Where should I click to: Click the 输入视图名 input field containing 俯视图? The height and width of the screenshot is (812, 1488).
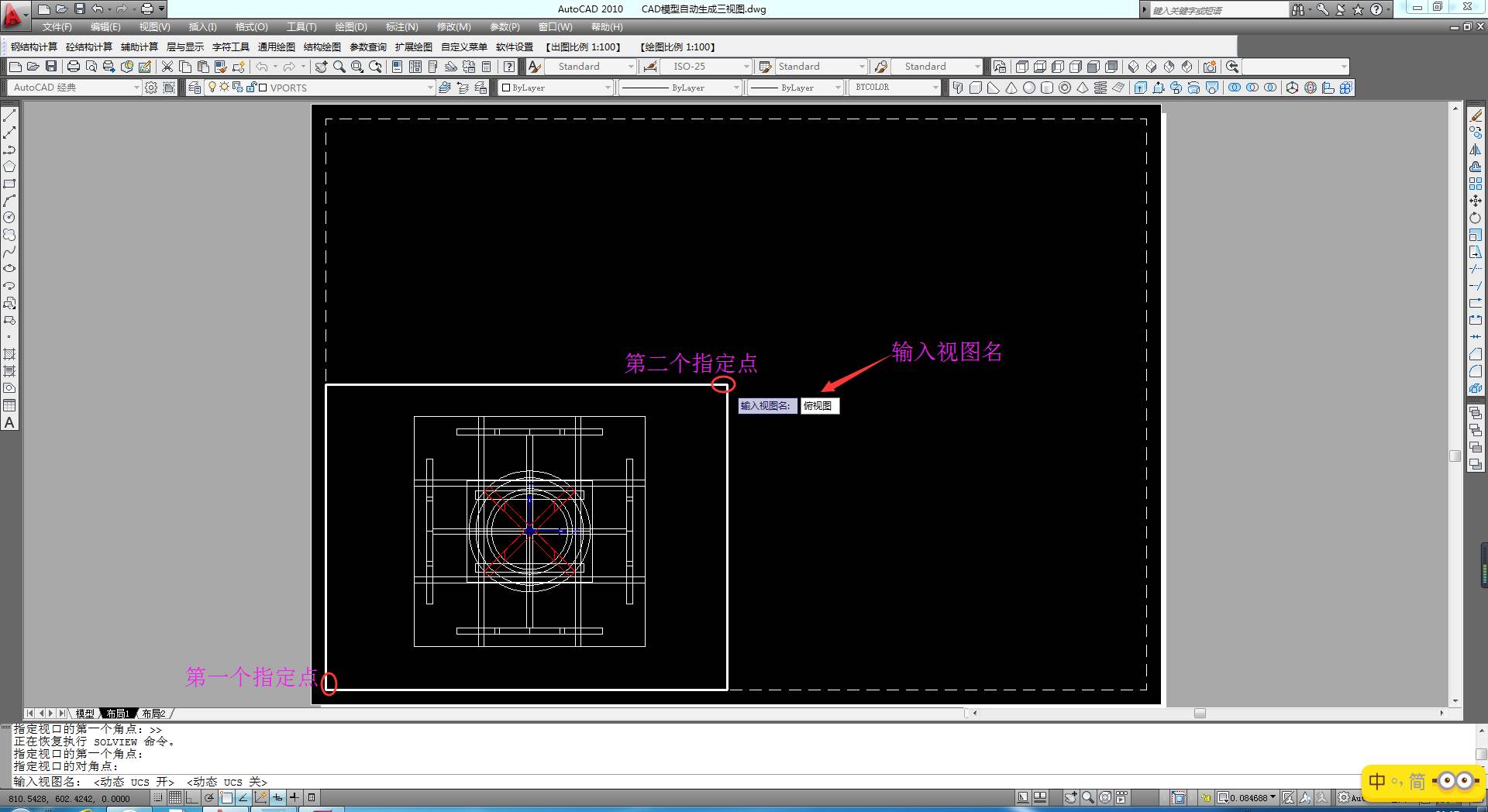[x=819, y=406]
